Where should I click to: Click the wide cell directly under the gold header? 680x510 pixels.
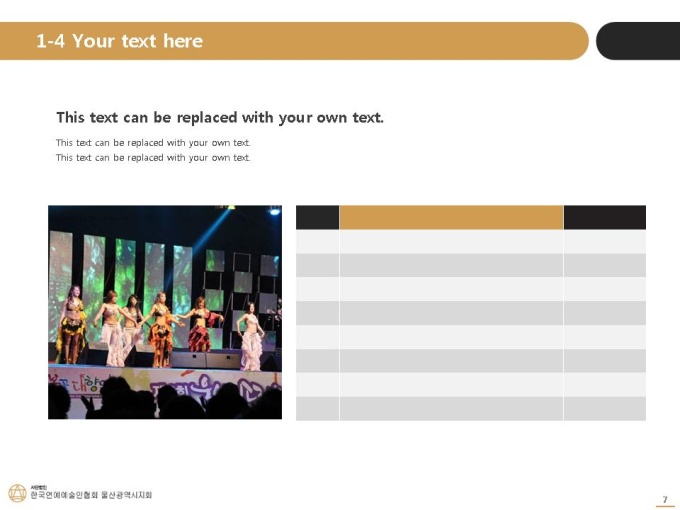coord(451,242)
